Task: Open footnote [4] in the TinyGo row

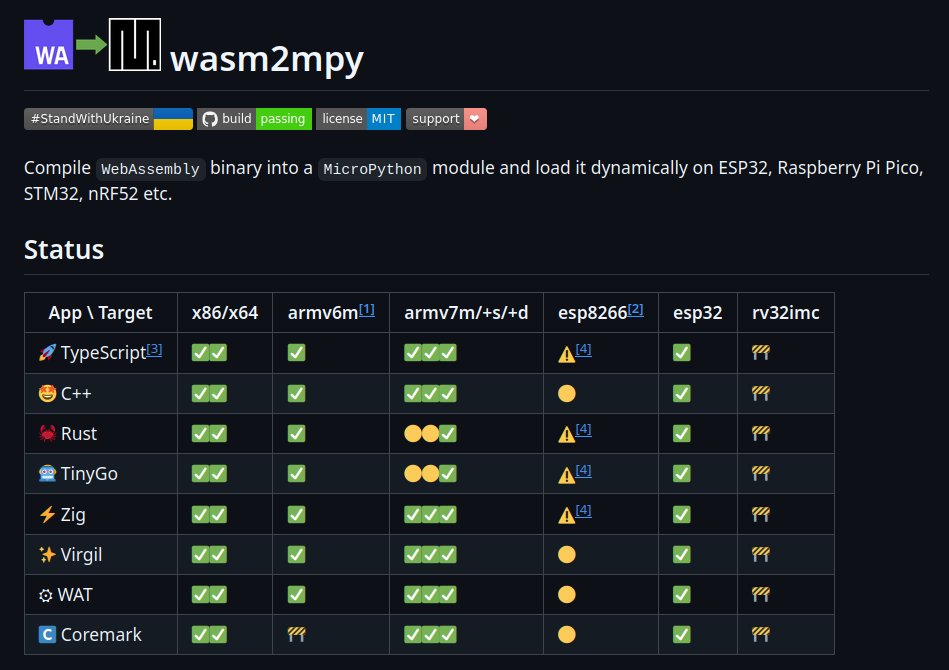Action: pyautogui.click(x=583, y=470)
